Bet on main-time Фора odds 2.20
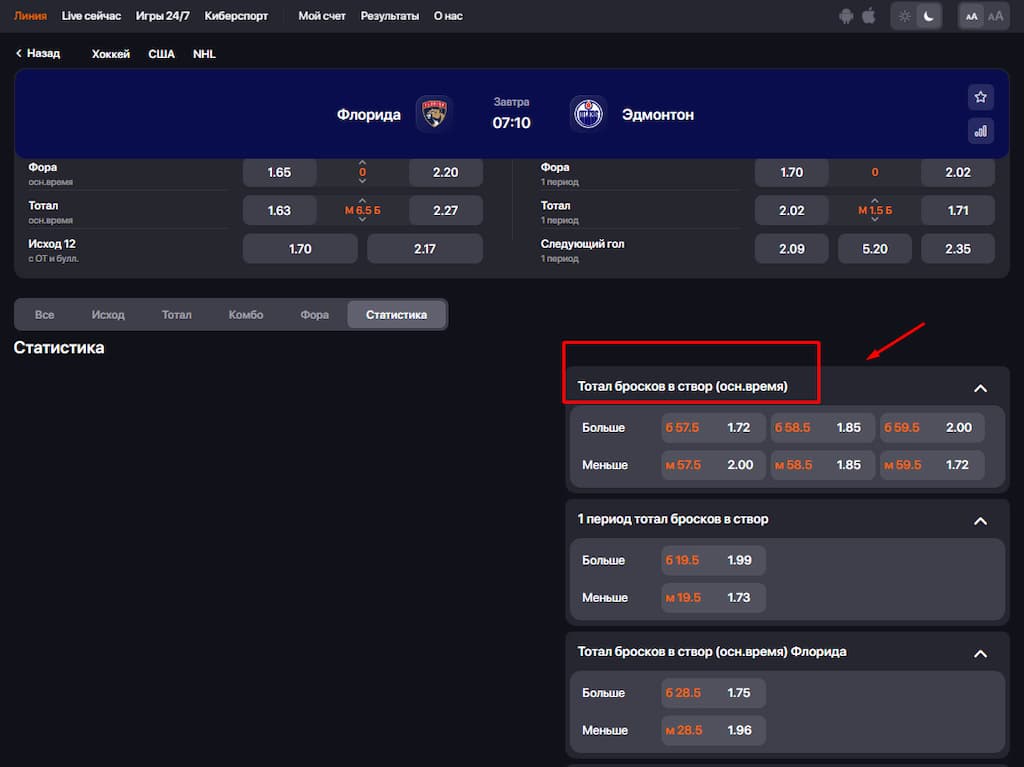 point(445,172)
